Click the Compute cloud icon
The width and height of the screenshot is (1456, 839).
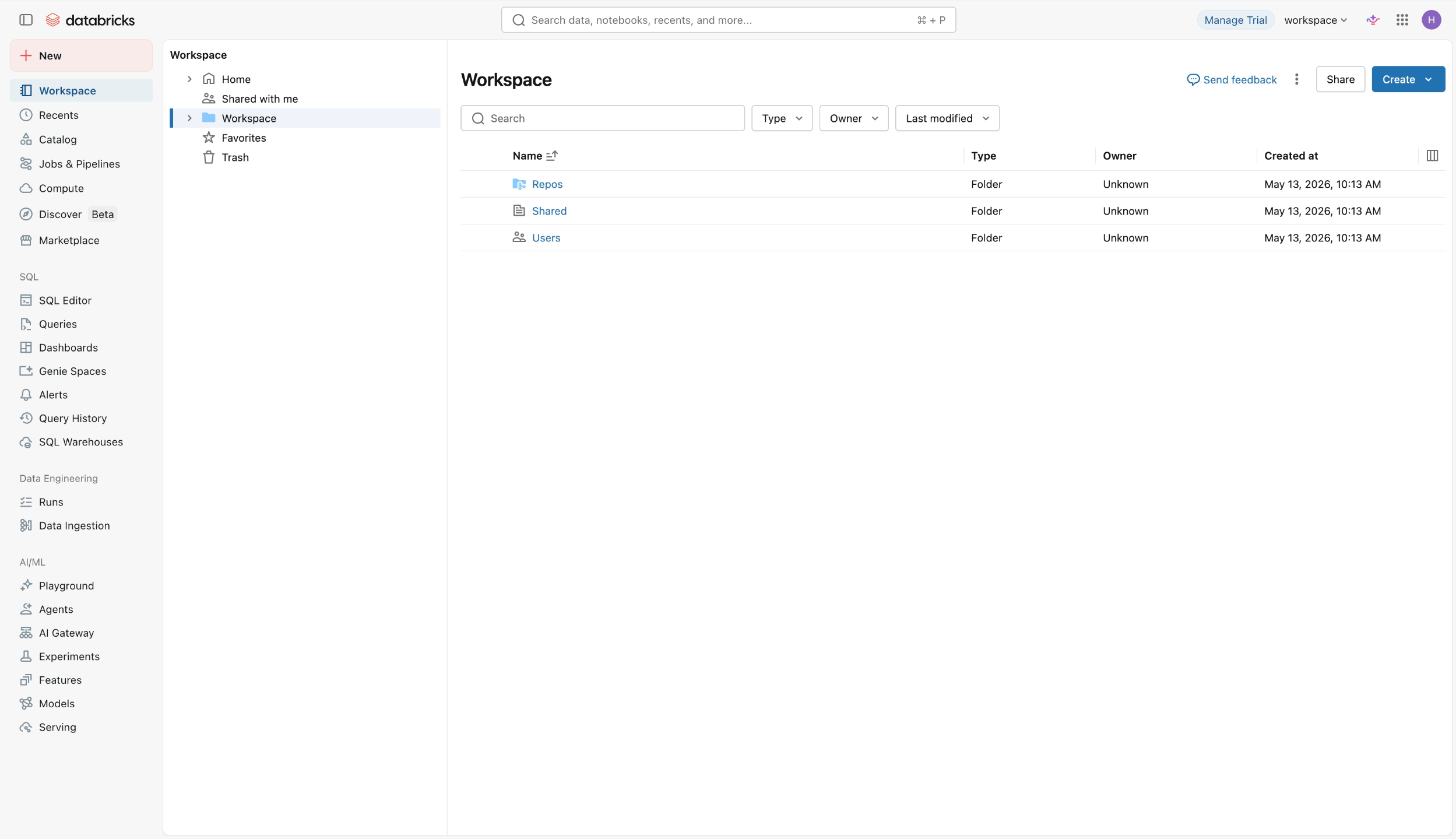click(26, 188)
